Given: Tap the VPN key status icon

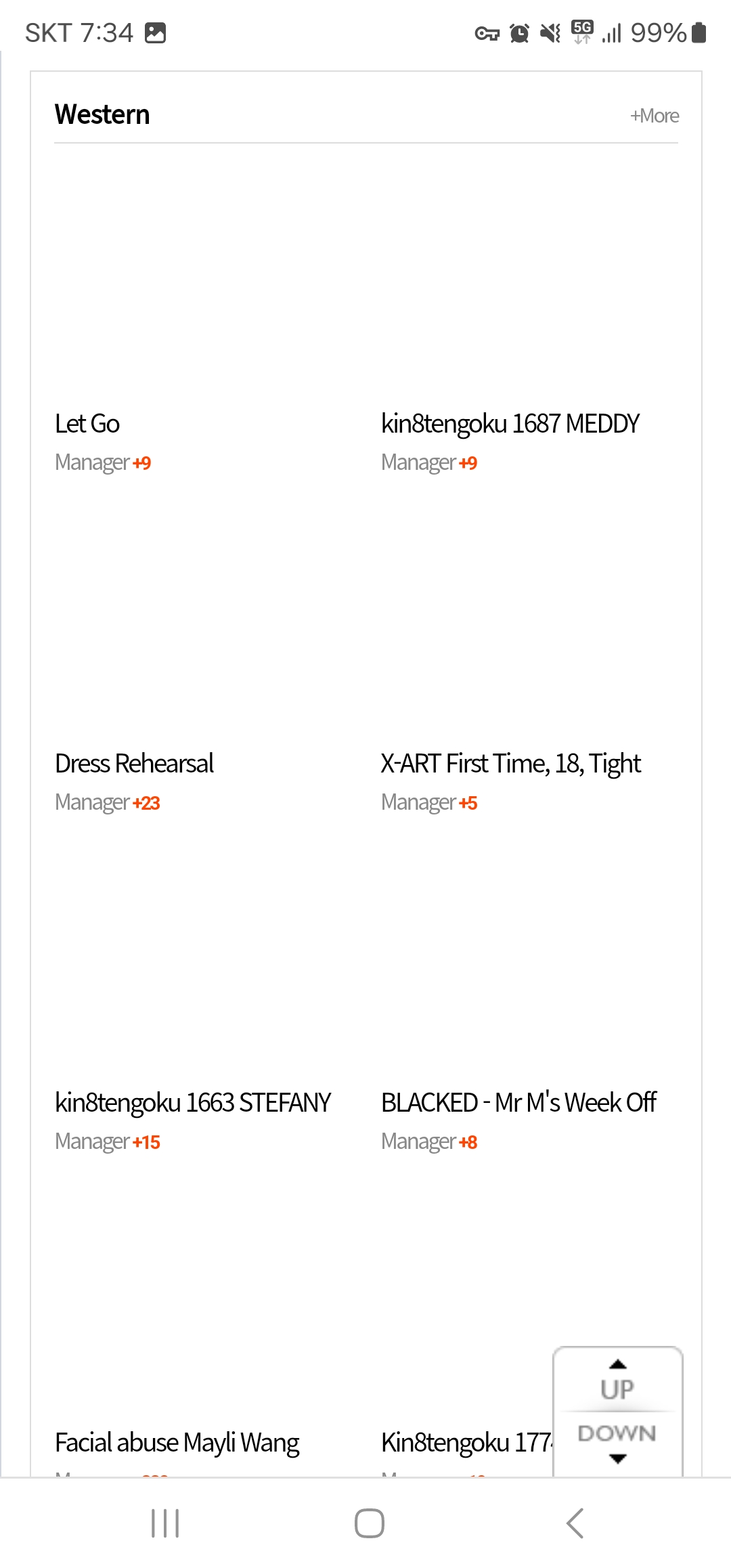Looking at the screenshot, I should pyautogui.click(x=487, y=33).
